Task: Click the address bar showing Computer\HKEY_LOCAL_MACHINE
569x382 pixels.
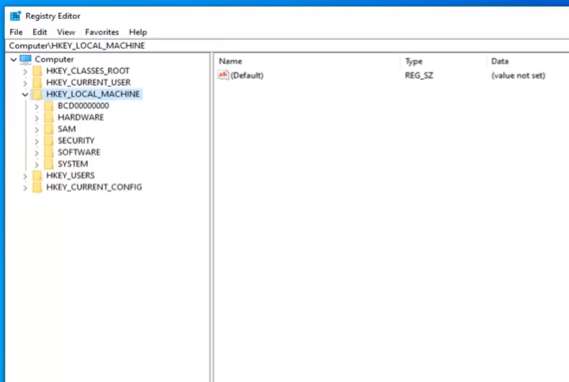Action: point(287,45)
